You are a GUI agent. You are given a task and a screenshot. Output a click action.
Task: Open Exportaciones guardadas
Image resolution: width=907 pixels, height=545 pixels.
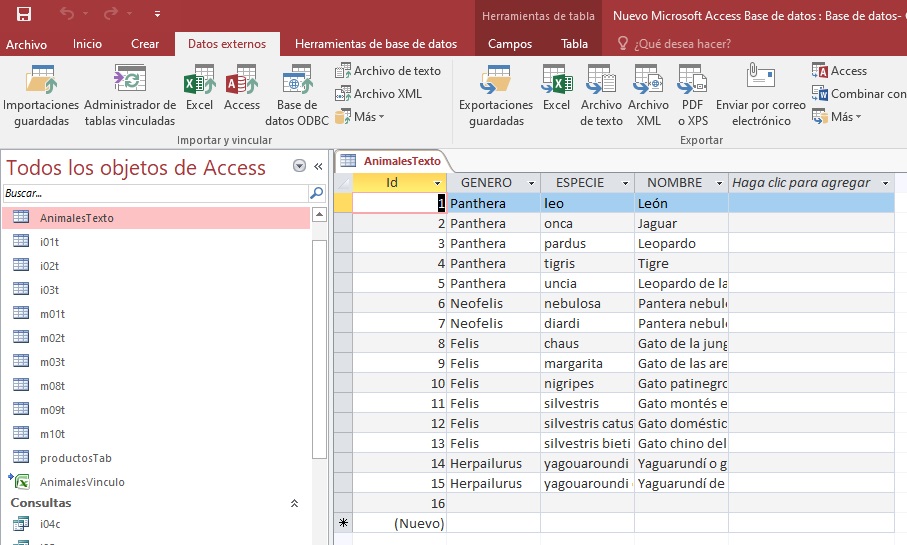(x=496, y=96)
